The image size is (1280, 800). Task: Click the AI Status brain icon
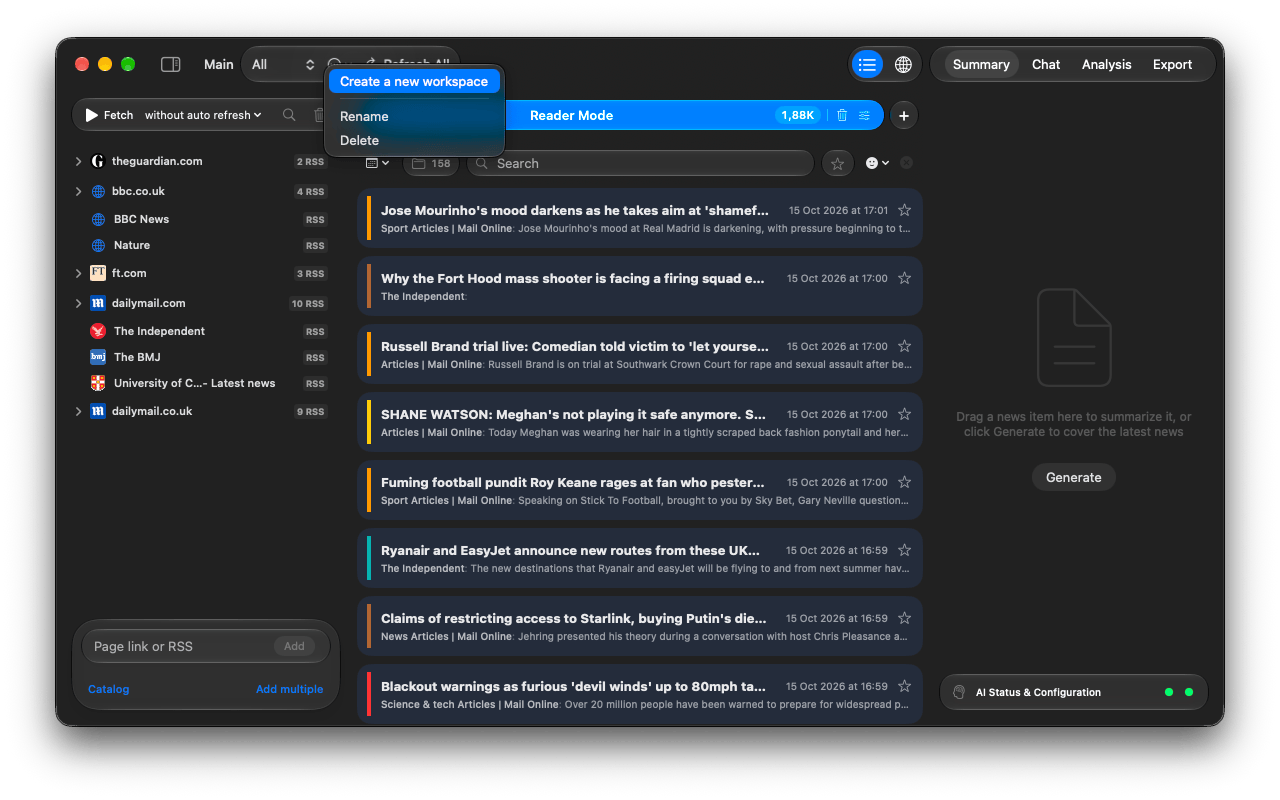click(959, 692)
